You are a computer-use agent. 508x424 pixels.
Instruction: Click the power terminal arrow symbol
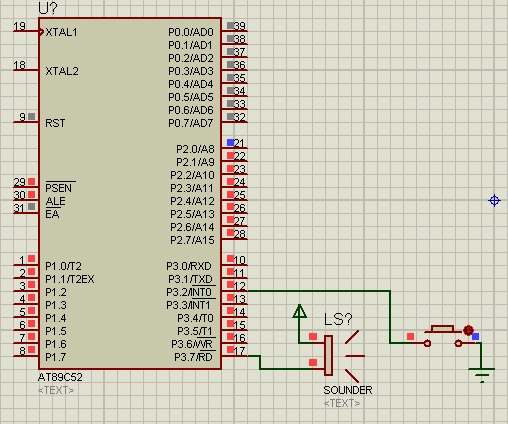299,311
